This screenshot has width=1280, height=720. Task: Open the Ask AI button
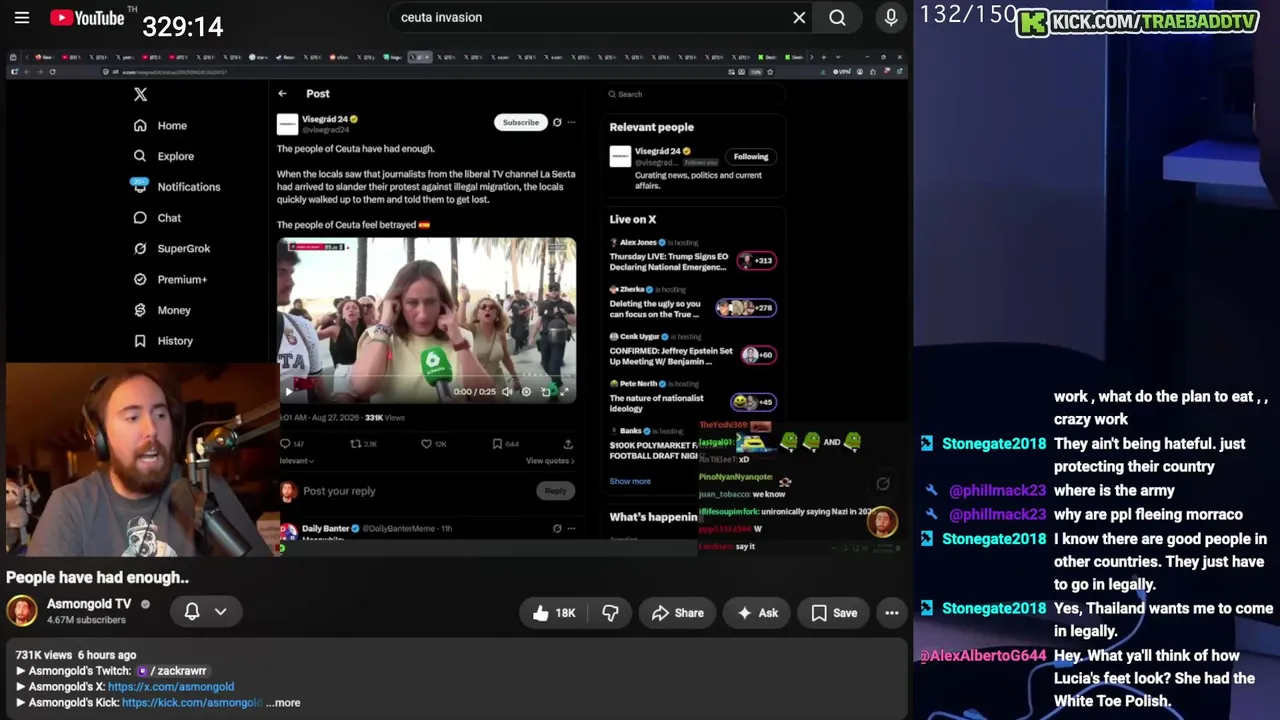[x=756, y=613]
